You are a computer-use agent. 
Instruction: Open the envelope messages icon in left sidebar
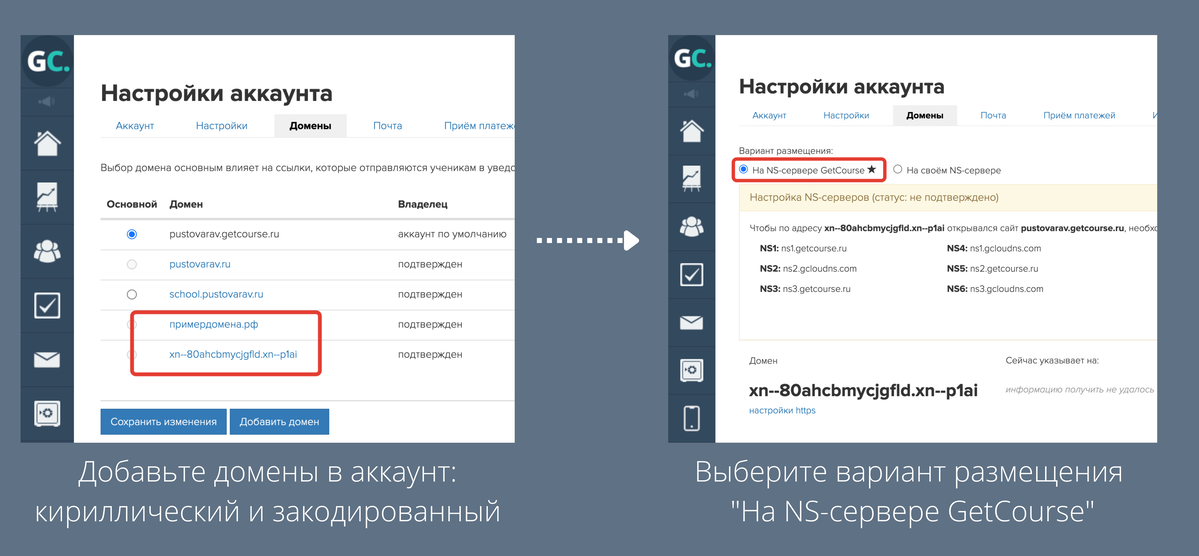(47, 359)
